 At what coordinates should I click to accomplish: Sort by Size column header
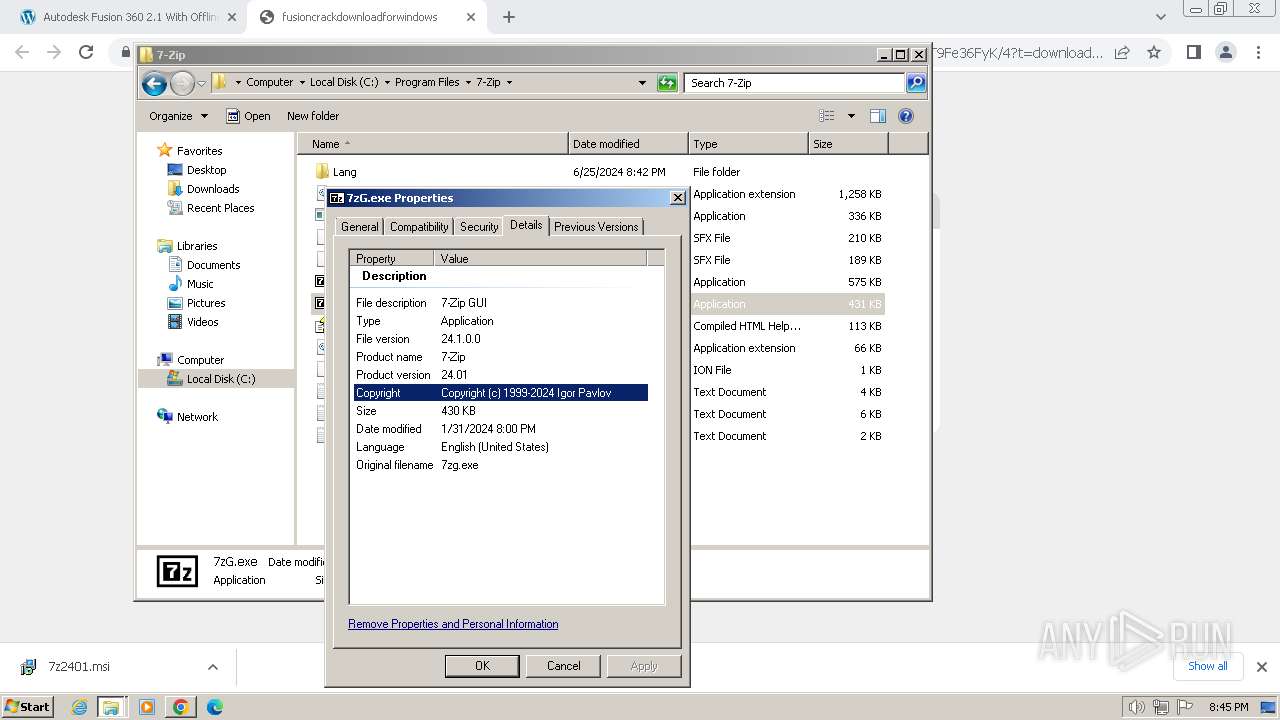pyautogui.click(x=848, y=144)
